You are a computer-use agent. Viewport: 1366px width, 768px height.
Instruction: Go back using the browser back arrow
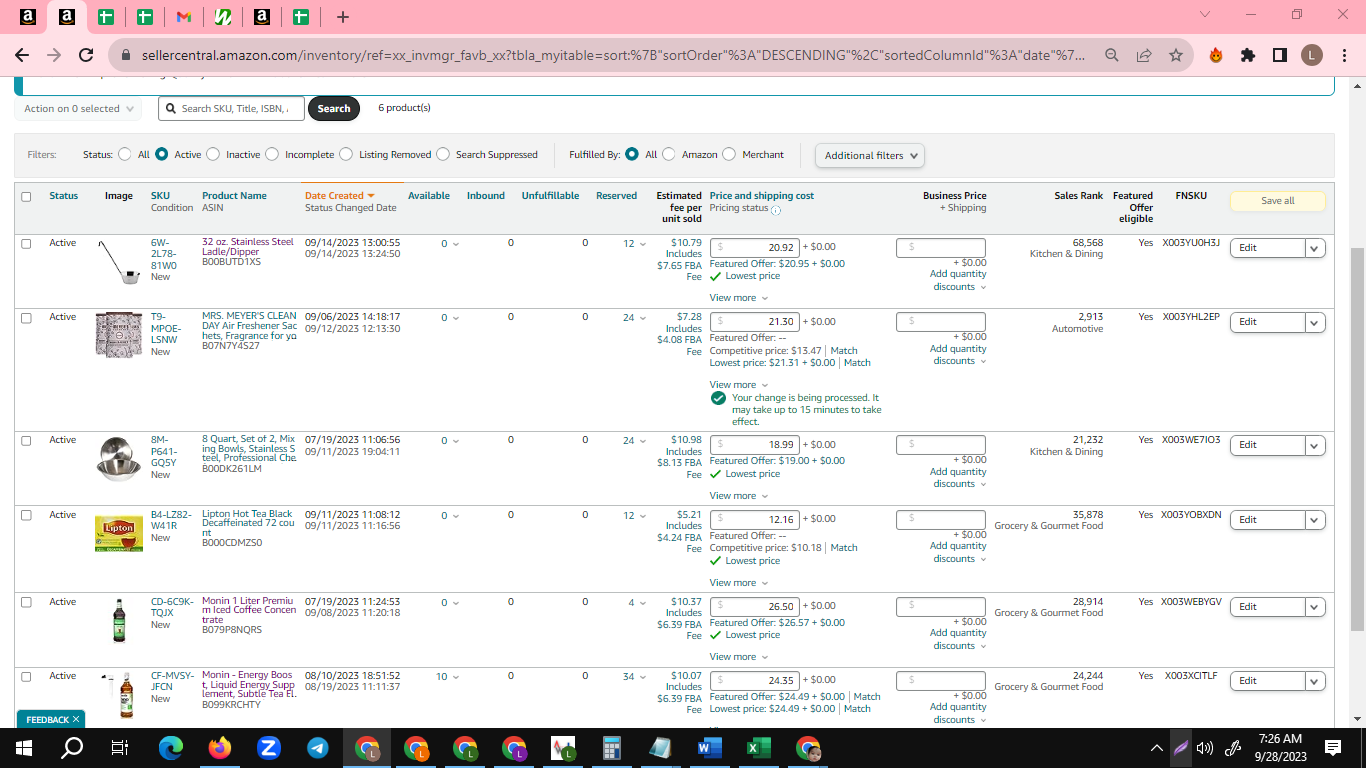pos(22,56)
